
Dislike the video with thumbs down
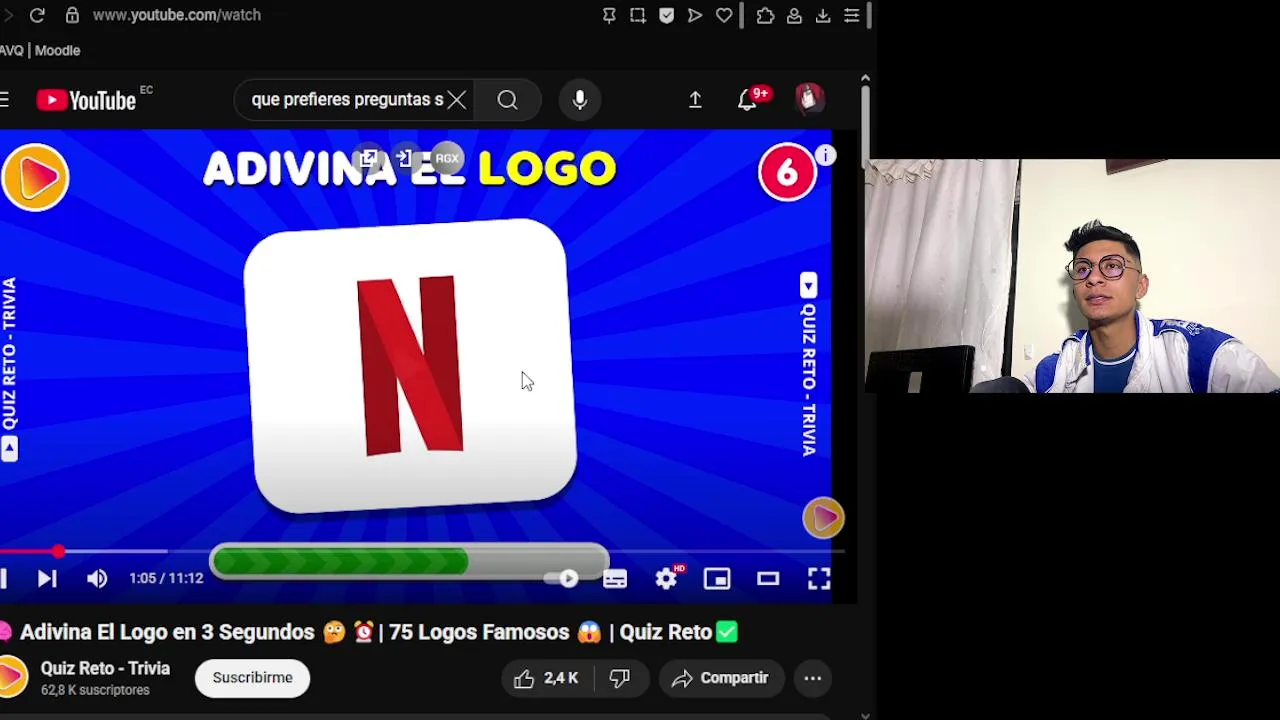[x=620, y=678]
